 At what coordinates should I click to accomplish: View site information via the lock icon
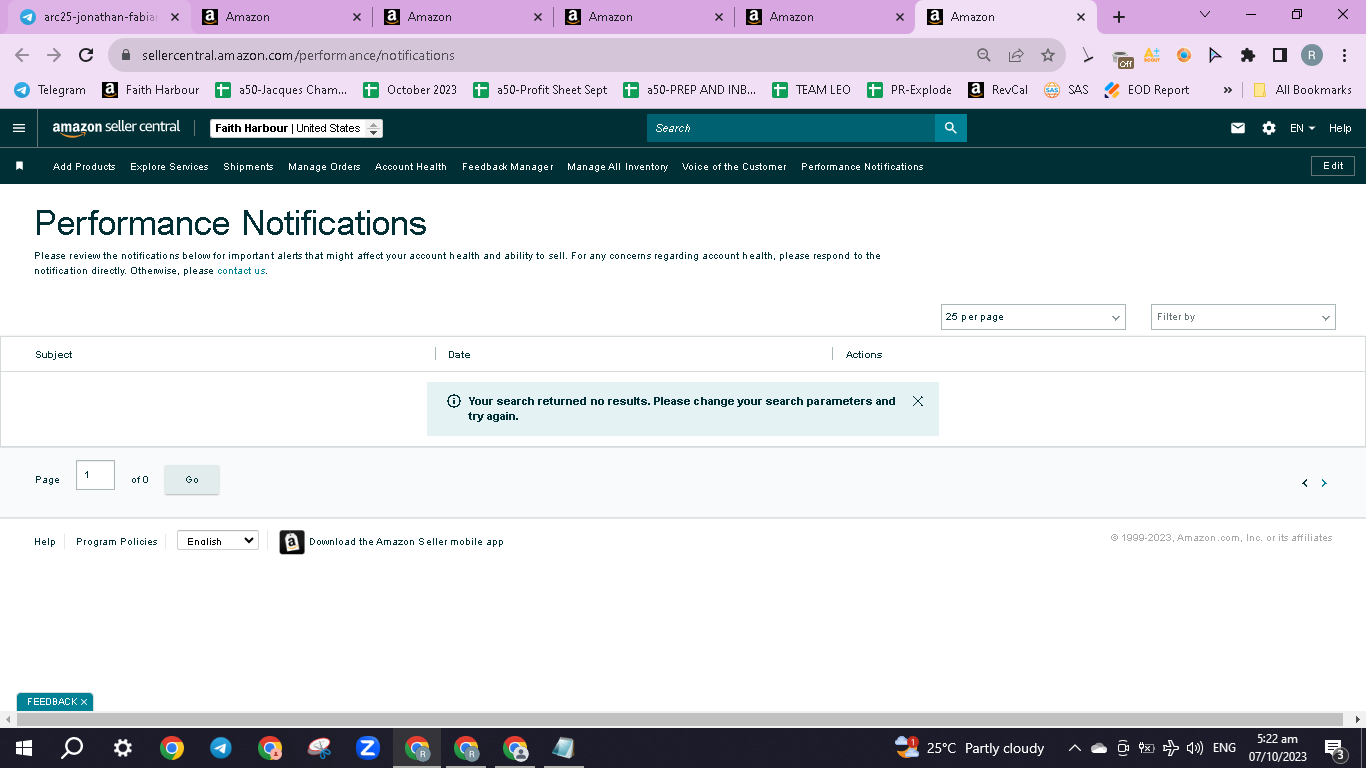[126, 55]
